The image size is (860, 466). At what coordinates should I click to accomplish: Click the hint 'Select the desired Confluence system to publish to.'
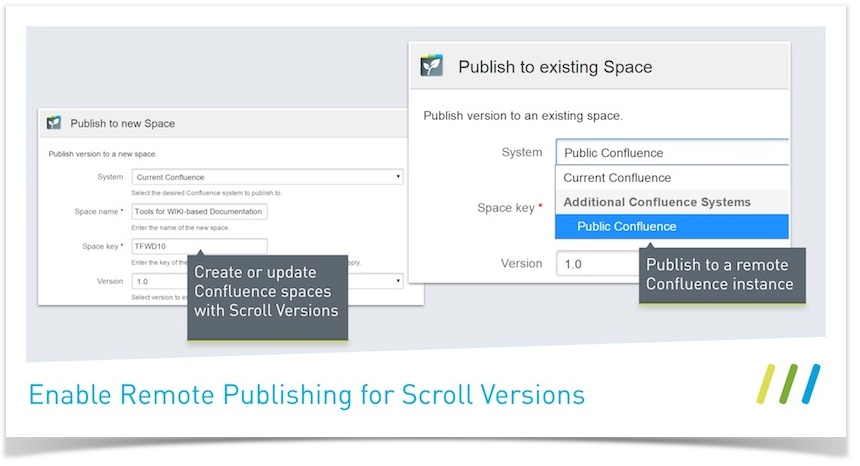click(x=206, y=193)
